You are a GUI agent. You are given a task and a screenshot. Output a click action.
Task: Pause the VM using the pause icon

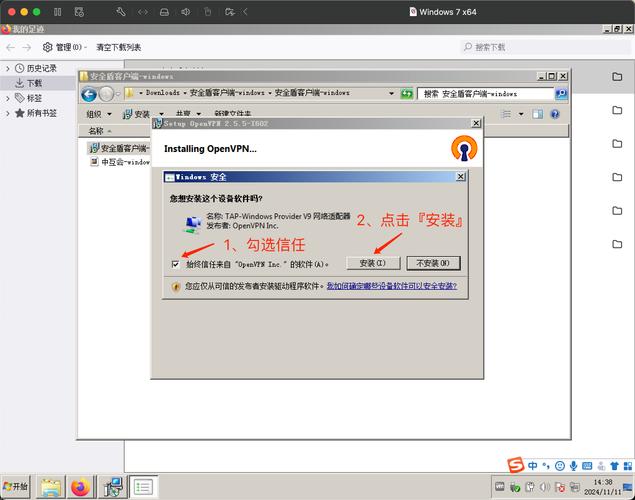click(58, 12)
